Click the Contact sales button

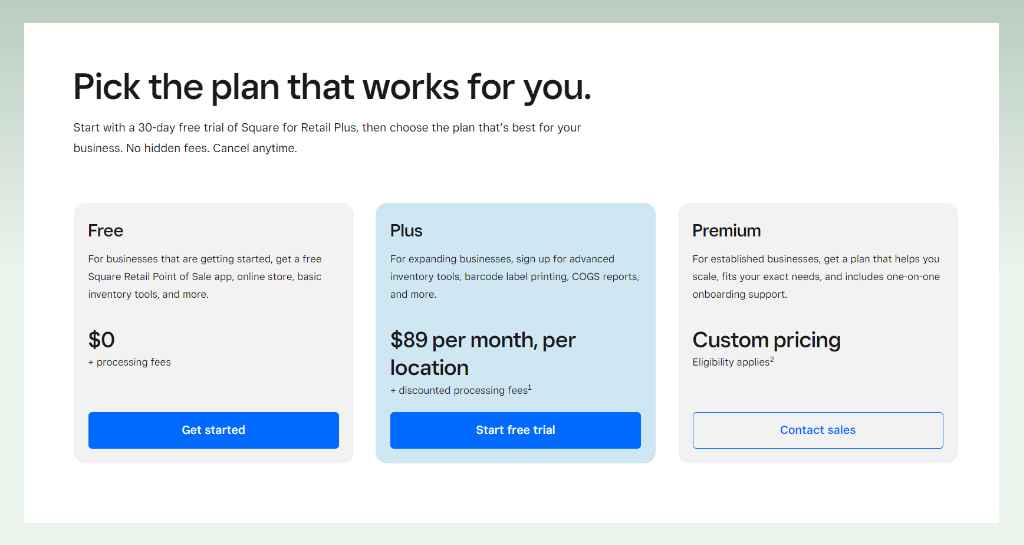click(818, 430)
